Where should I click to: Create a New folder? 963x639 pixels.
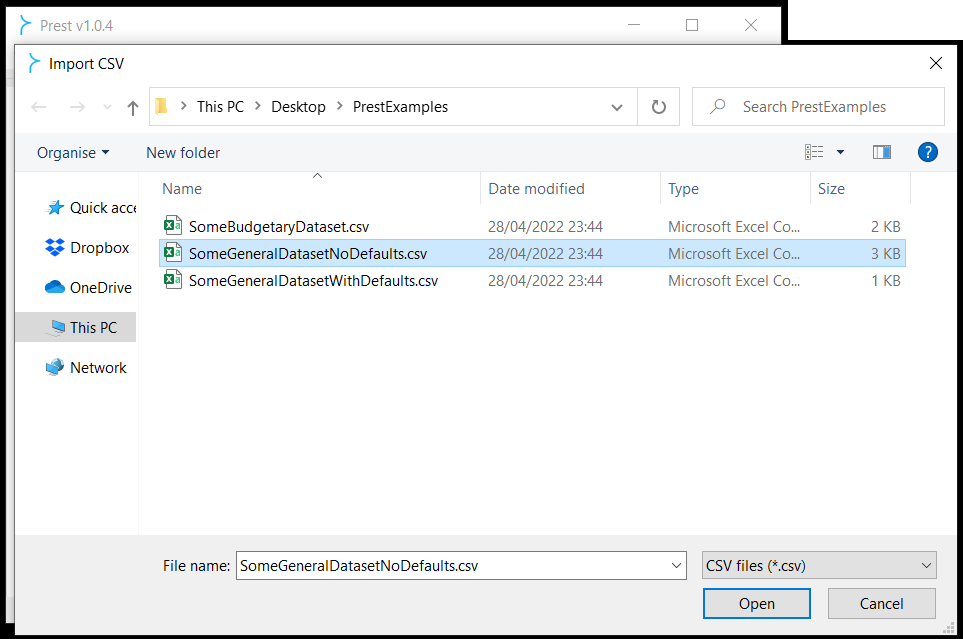(x=183, y=153)
